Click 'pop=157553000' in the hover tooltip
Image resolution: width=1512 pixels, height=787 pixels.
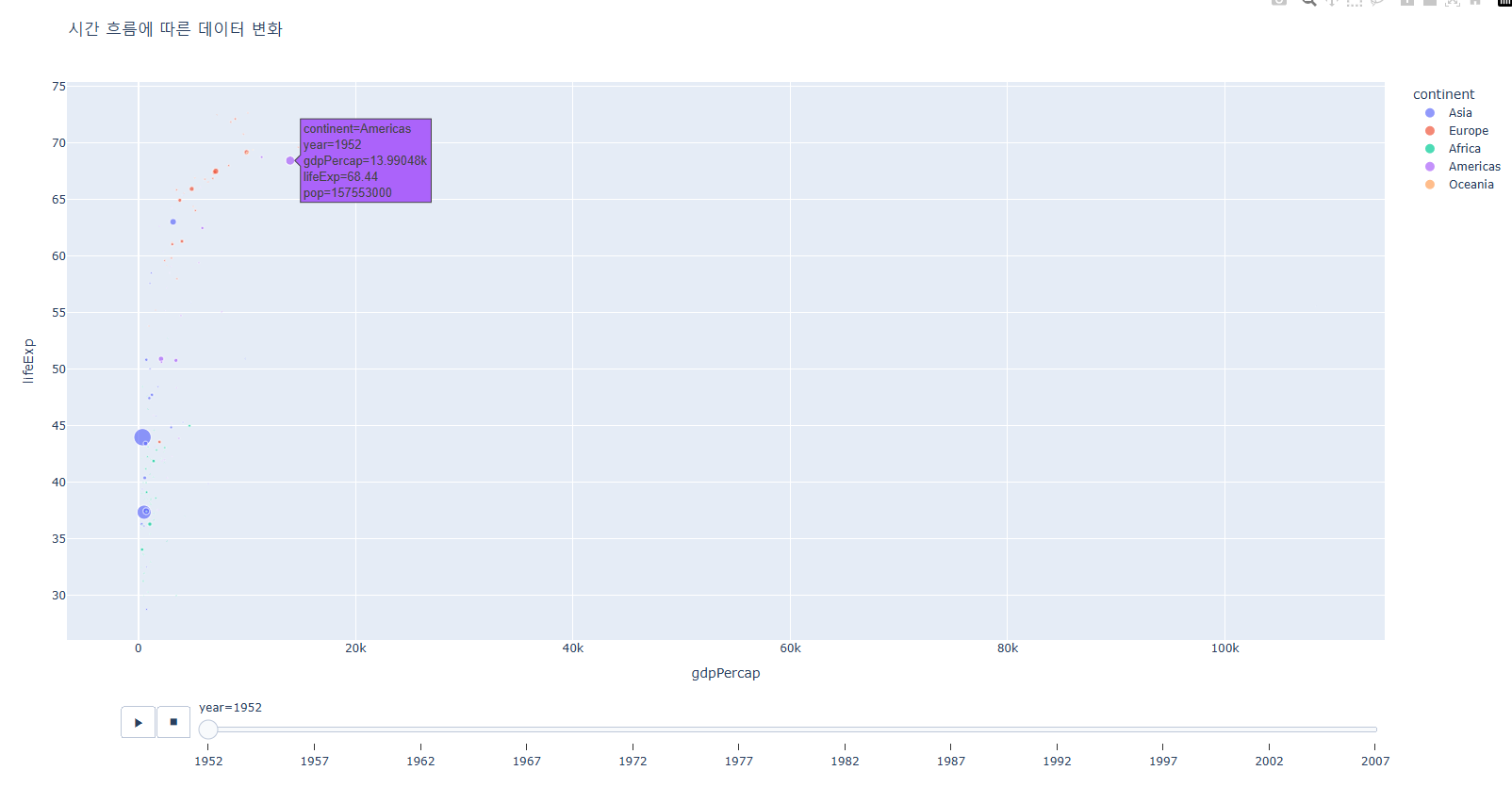pyautogui.click(x=347, y=193)
